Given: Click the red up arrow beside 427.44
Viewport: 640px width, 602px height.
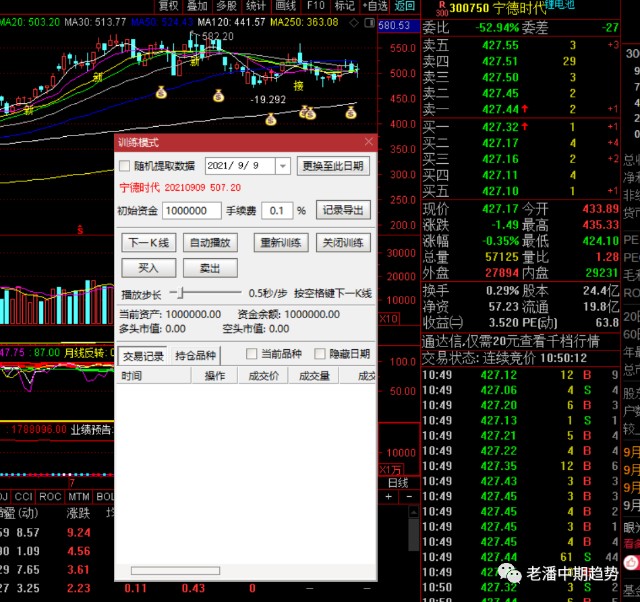Looking at the screenshot, I should (x=524, y=109).
